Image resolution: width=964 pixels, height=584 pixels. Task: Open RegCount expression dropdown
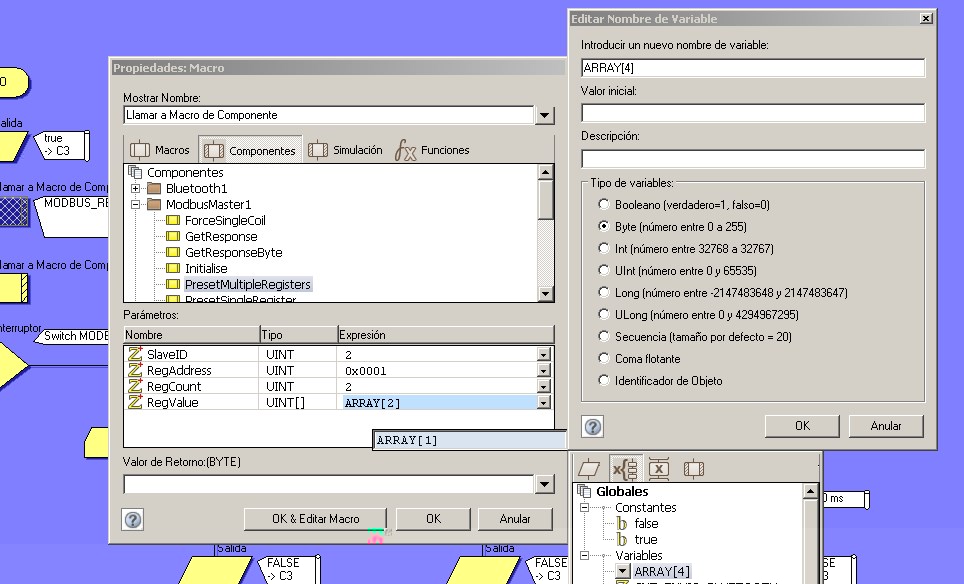pos(543,387)
